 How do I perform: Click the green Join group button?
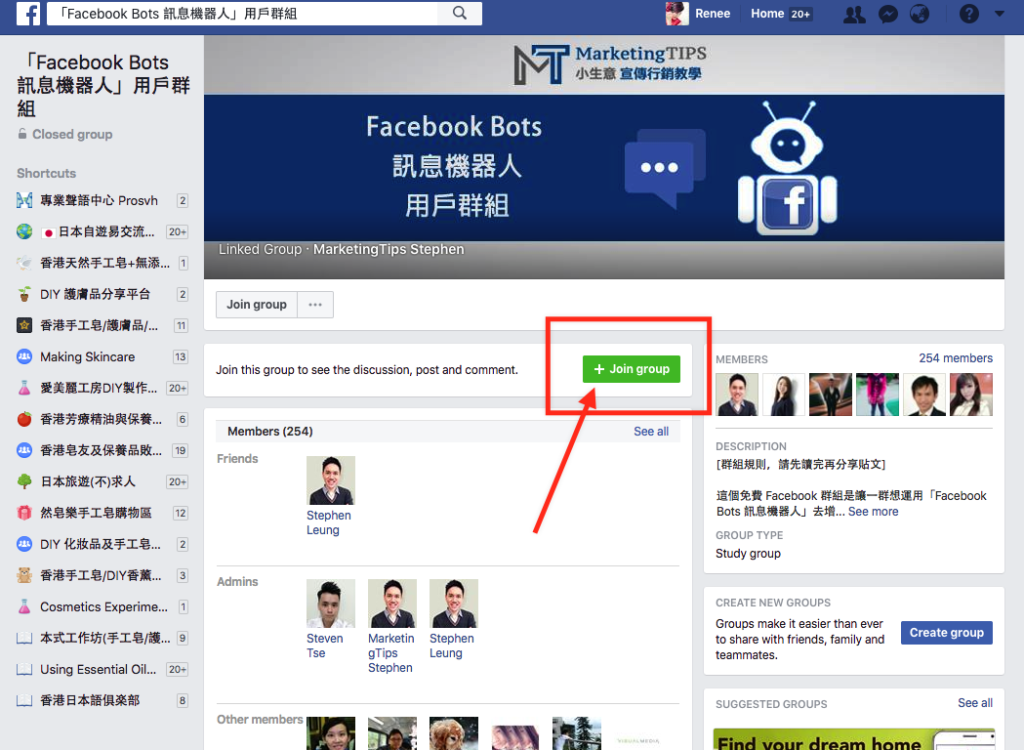(632, 369)
